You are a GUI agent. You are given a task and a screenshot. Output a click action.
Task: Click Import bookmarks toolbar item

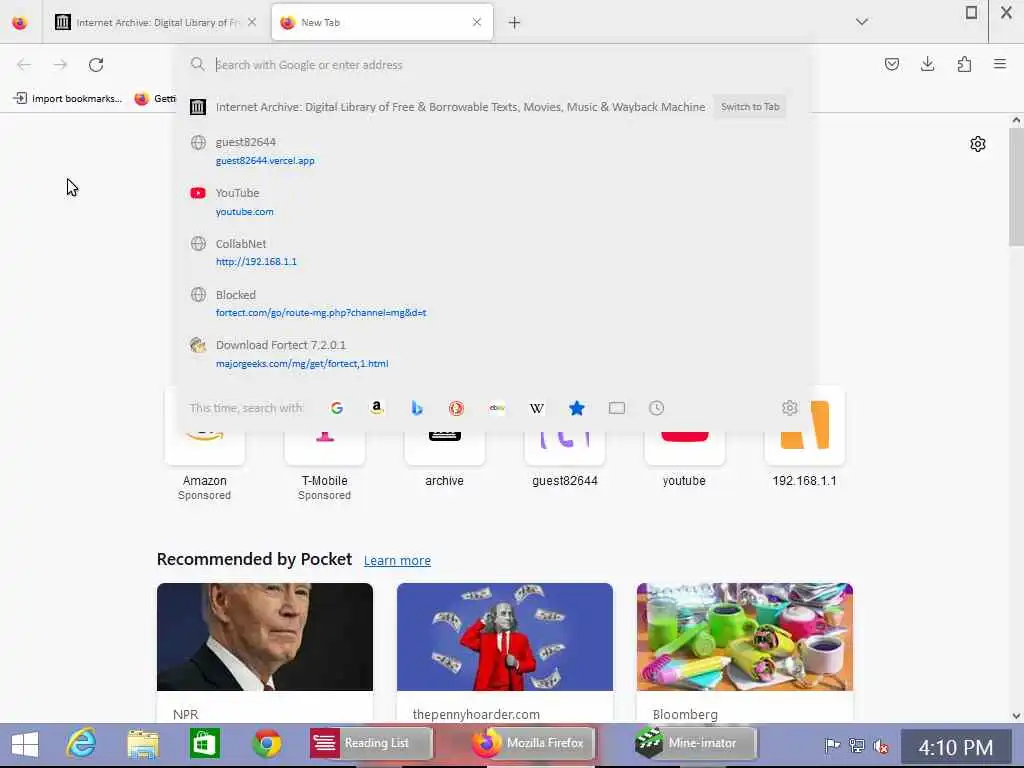(x=67, y=99)
